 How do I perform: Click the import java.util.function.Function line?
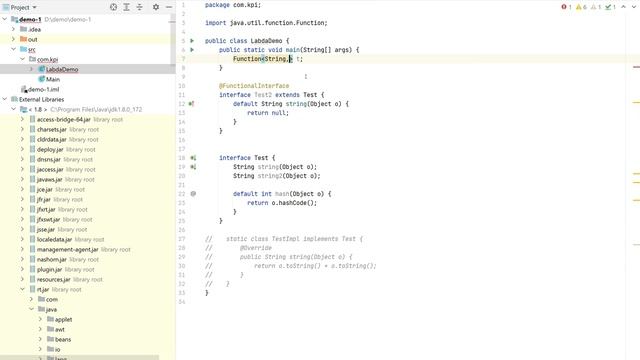(266, 23)
